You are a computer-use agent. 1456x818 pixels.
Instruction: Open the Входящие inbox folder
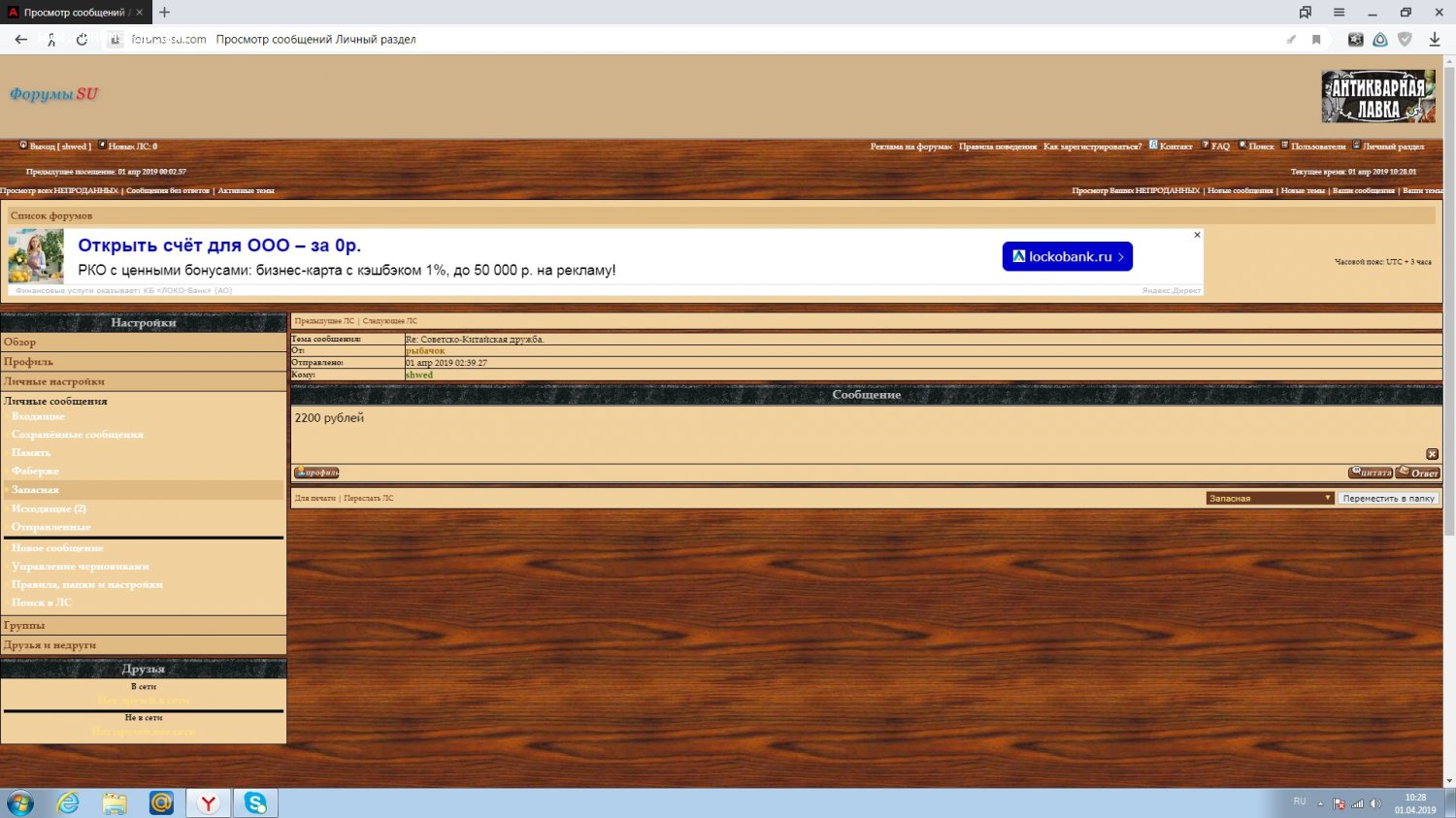coord(38,416)
